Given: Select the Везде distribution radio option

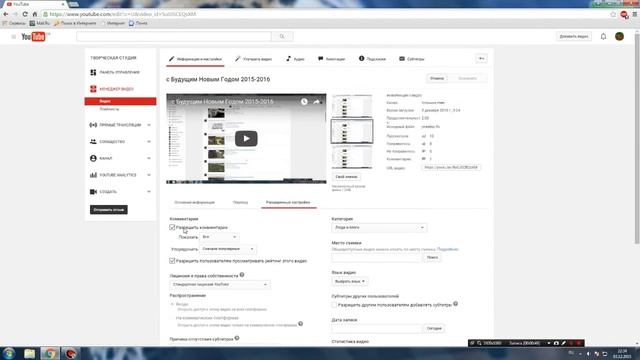Looking at the screenshot, I should pos(172,304).
